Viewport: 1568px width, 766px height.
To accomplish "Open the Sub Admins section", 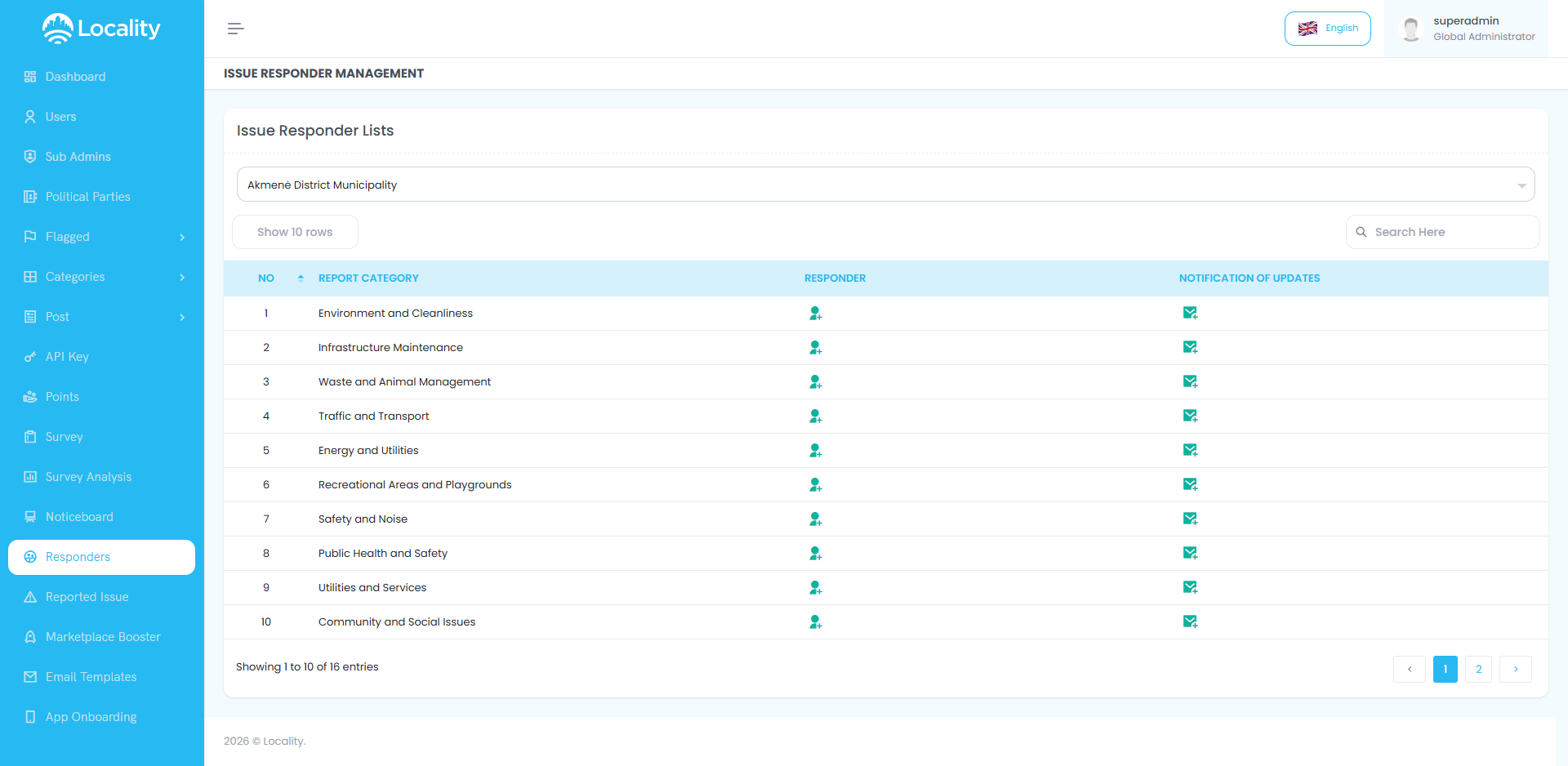I will point(78,156).
